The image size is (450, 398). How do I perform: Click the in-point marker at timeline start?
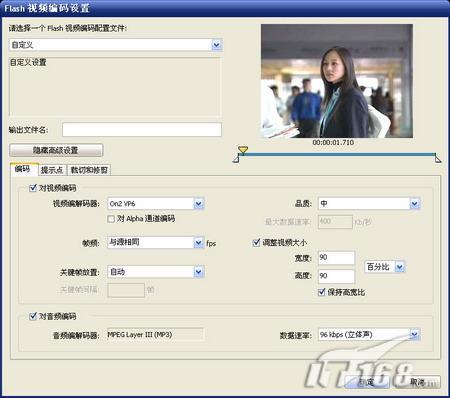(236, 159)
